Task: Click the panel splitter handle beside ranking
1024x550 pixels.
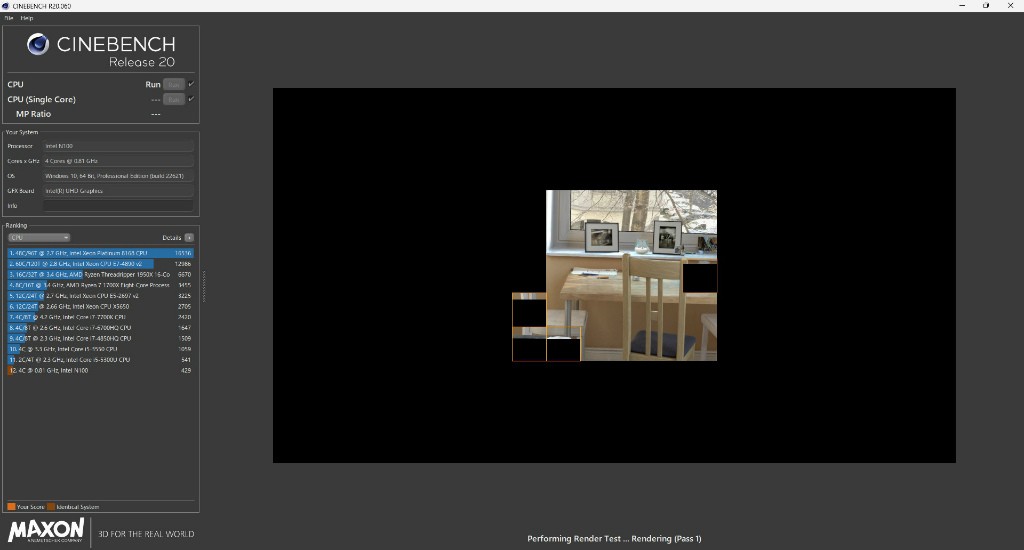Action: (x=204, y=286)
